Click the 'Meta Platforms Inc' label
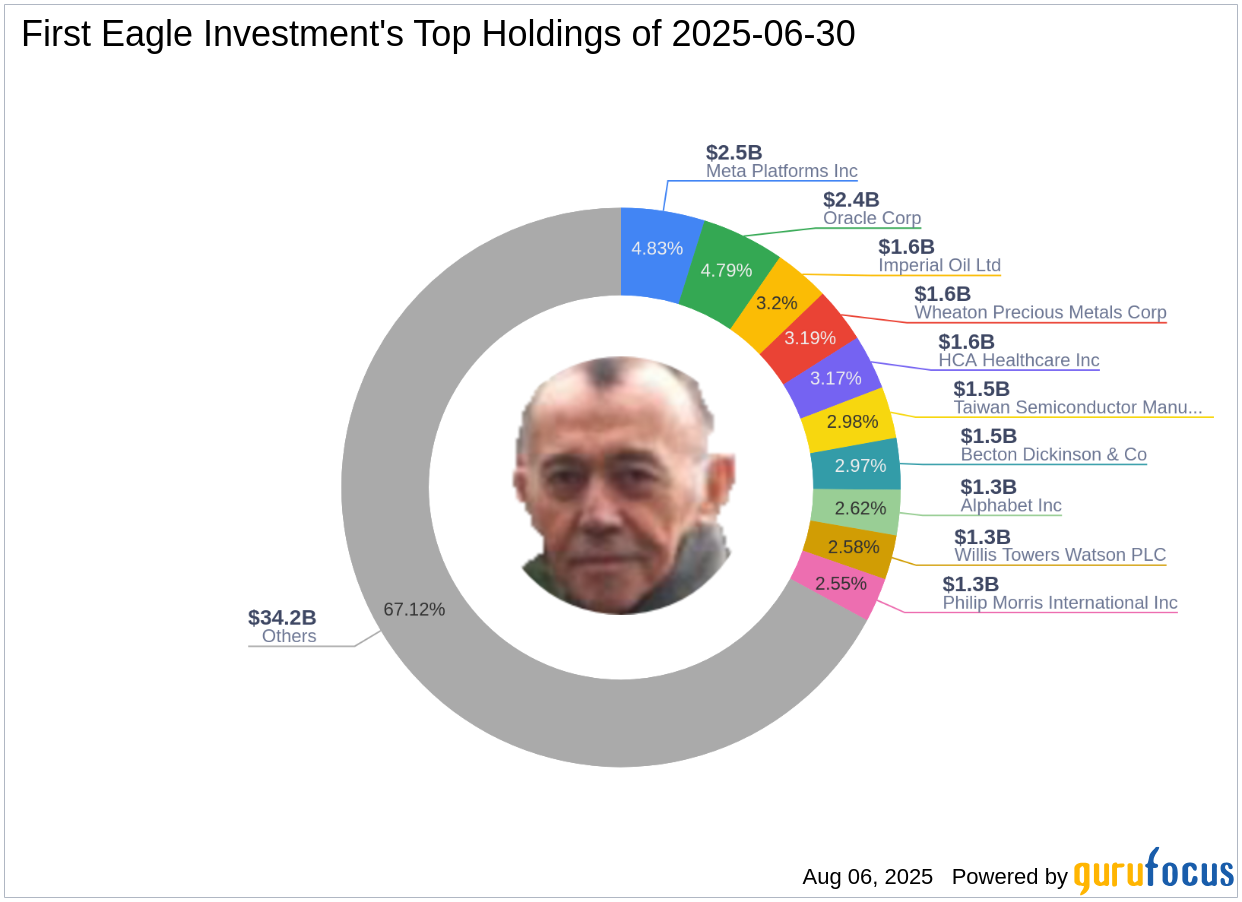This screenshot has width=1242, height=902. point(782,171)
